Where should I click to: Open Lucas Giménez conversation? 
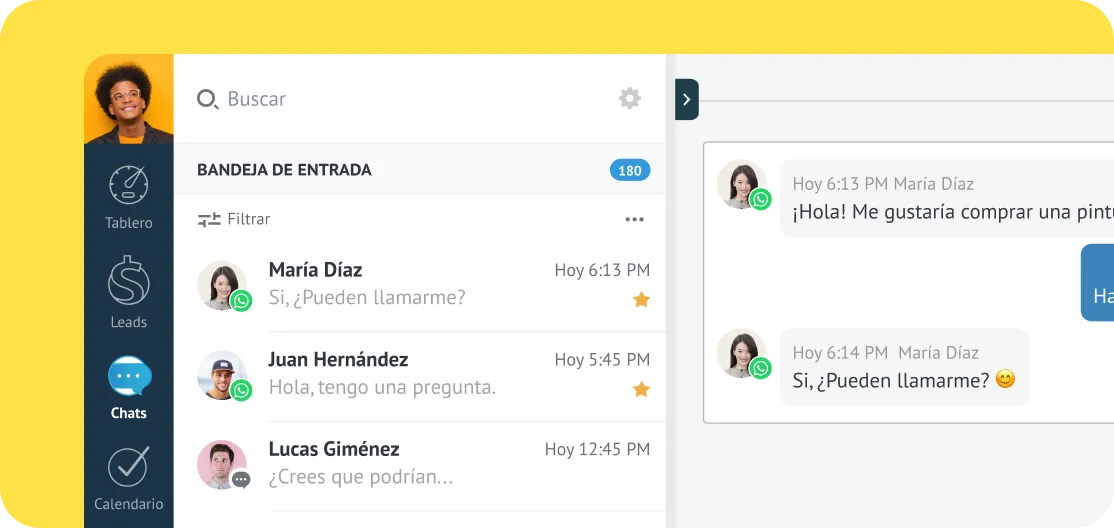coord(420,465)
